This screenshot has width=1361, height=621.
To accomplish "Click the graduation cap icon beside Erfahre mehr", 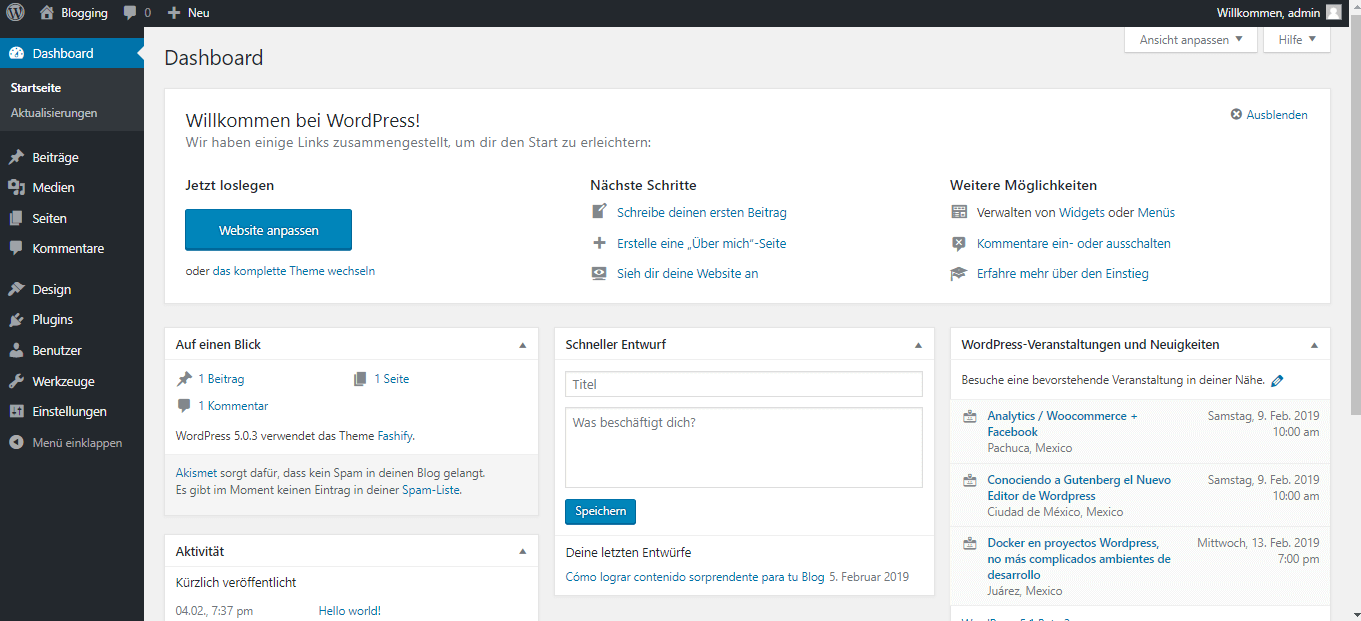I will (x=959, y=273).
